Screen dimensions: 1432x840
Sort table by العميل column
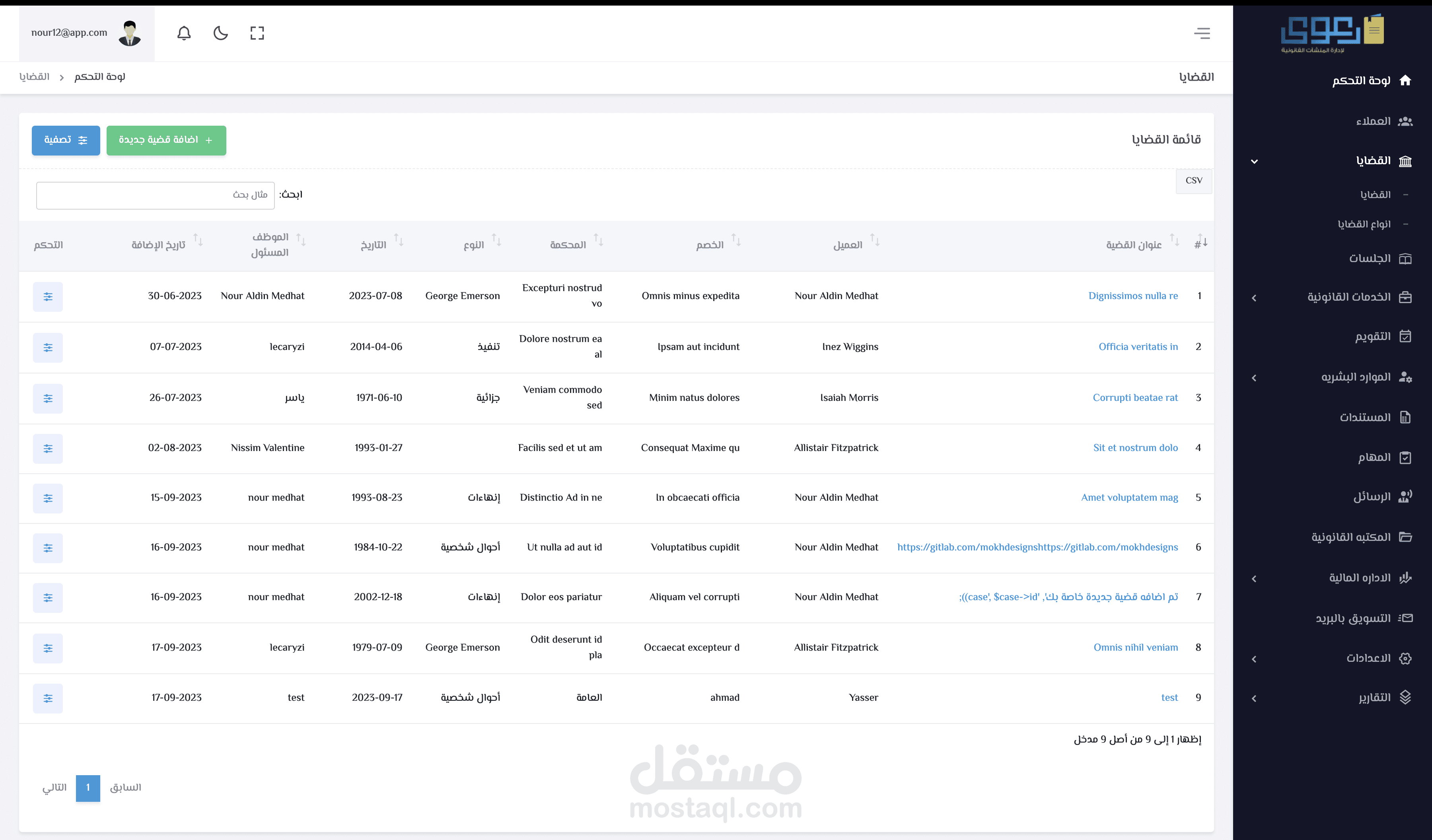(x=847, y=245)
